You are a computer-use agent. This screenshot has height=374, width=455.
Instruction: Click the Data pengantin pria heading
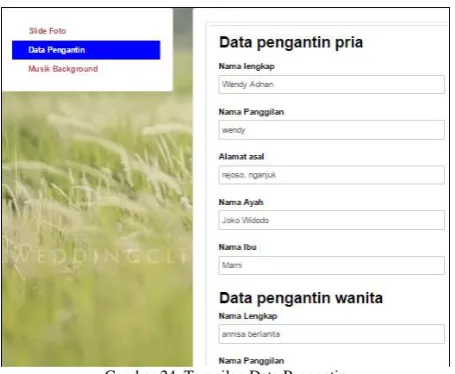(291, 43)
